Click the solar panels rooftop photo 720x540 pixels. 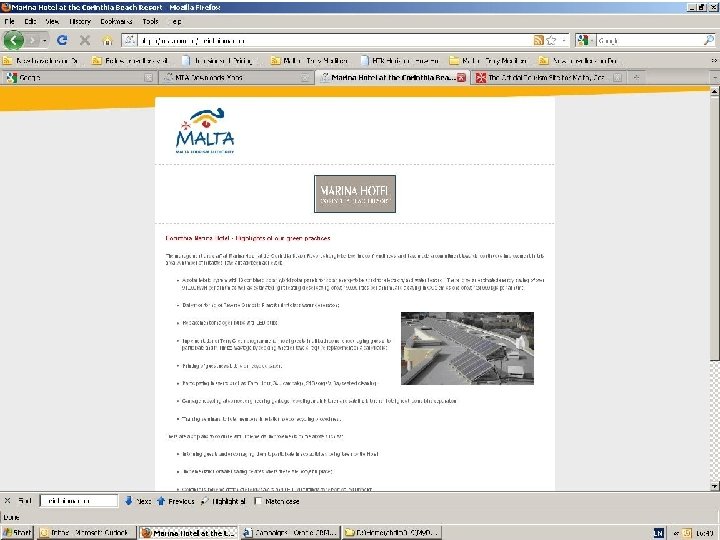467,348
